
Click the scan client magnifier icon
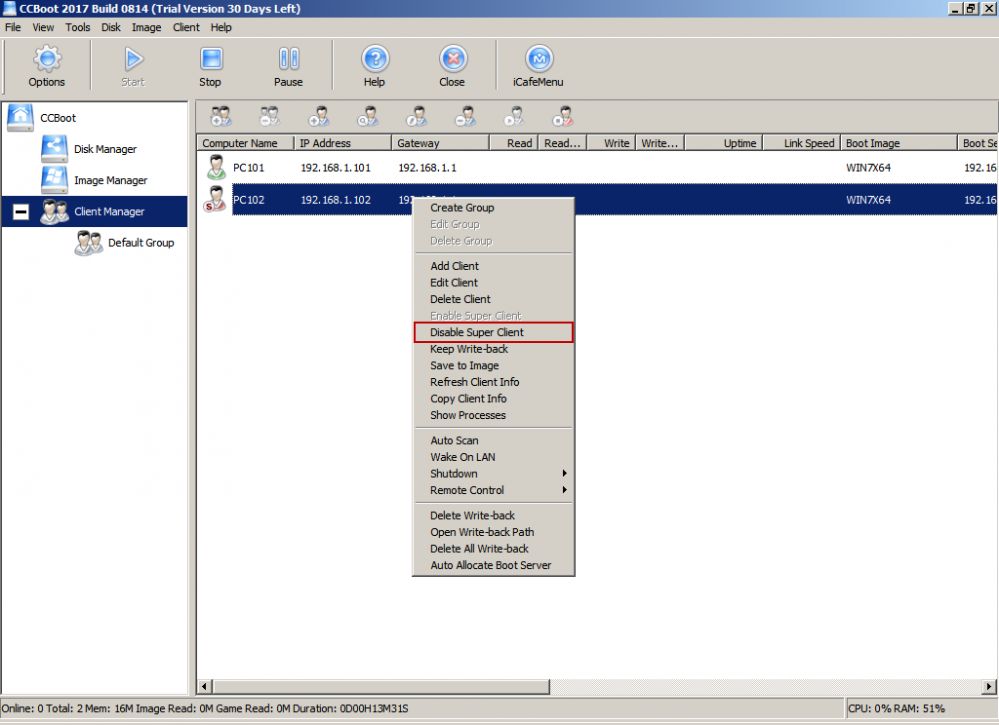pos(368,117)
